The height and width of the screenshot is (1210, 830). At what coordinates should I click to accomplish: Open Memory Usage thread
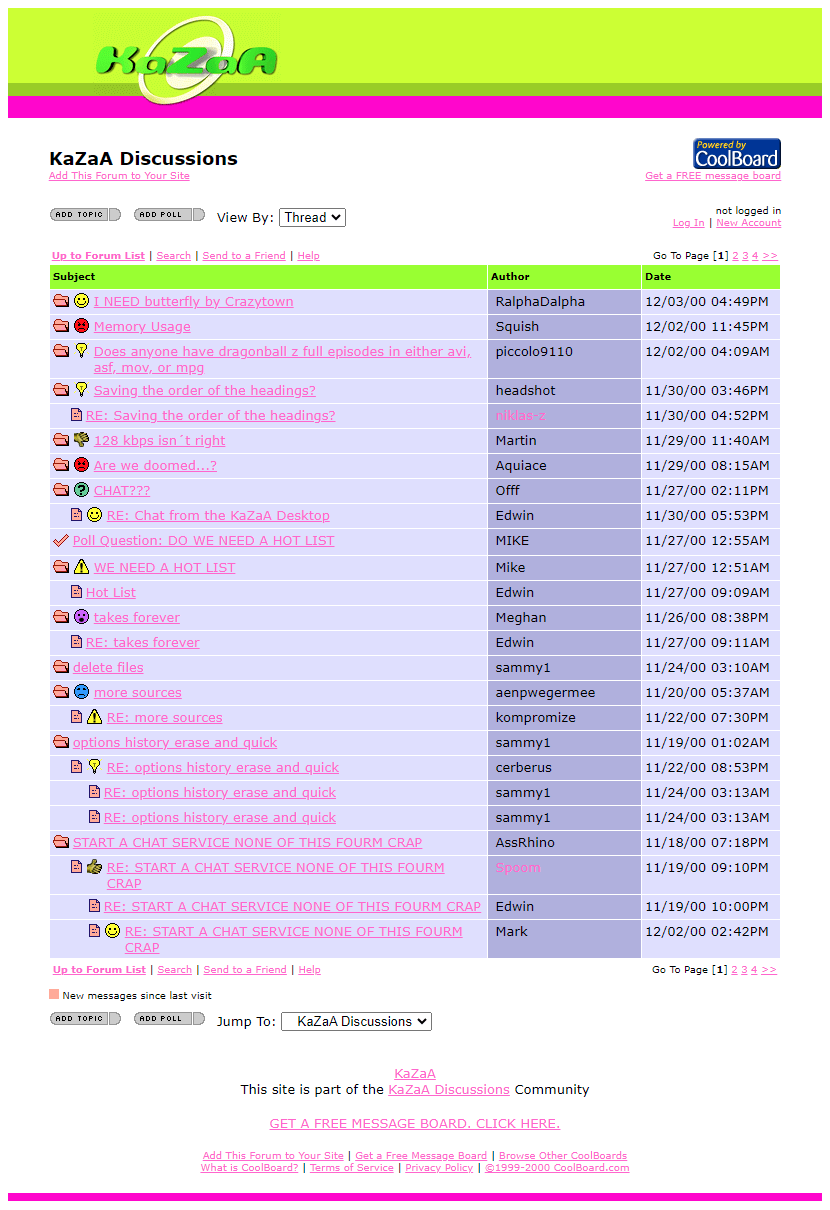142,326
